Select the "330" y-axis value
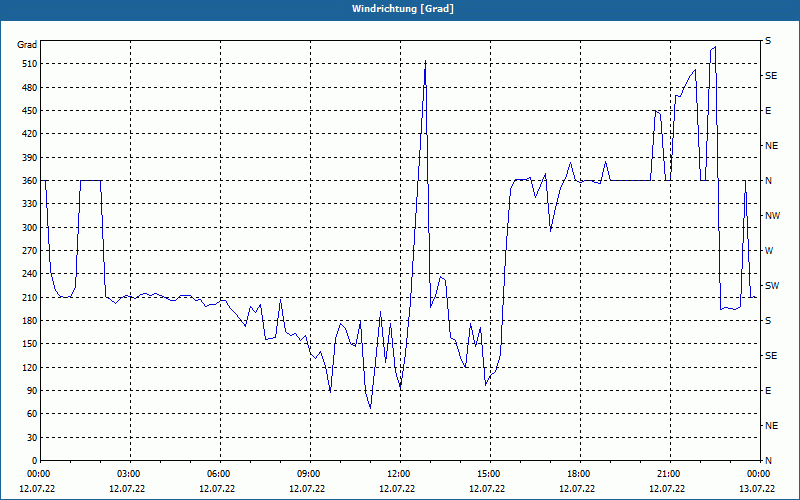The image size is (800, 500). (x=30, y=204)
